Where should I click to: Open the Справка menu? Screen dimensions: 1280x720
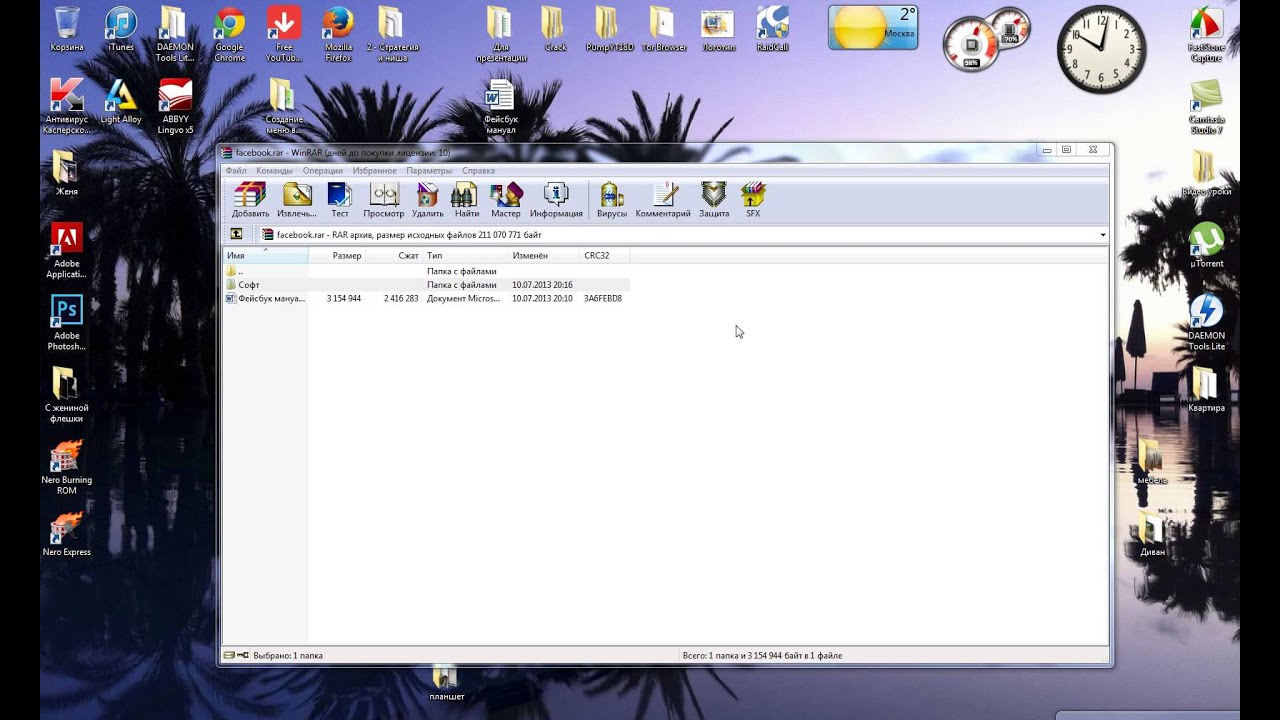point(479,171)
